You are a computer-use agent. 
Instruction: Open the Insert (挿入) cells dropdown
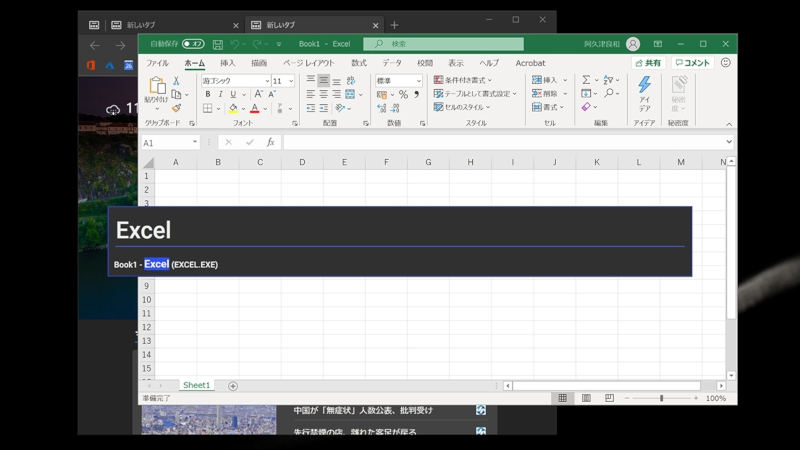(x=565, y=80)
